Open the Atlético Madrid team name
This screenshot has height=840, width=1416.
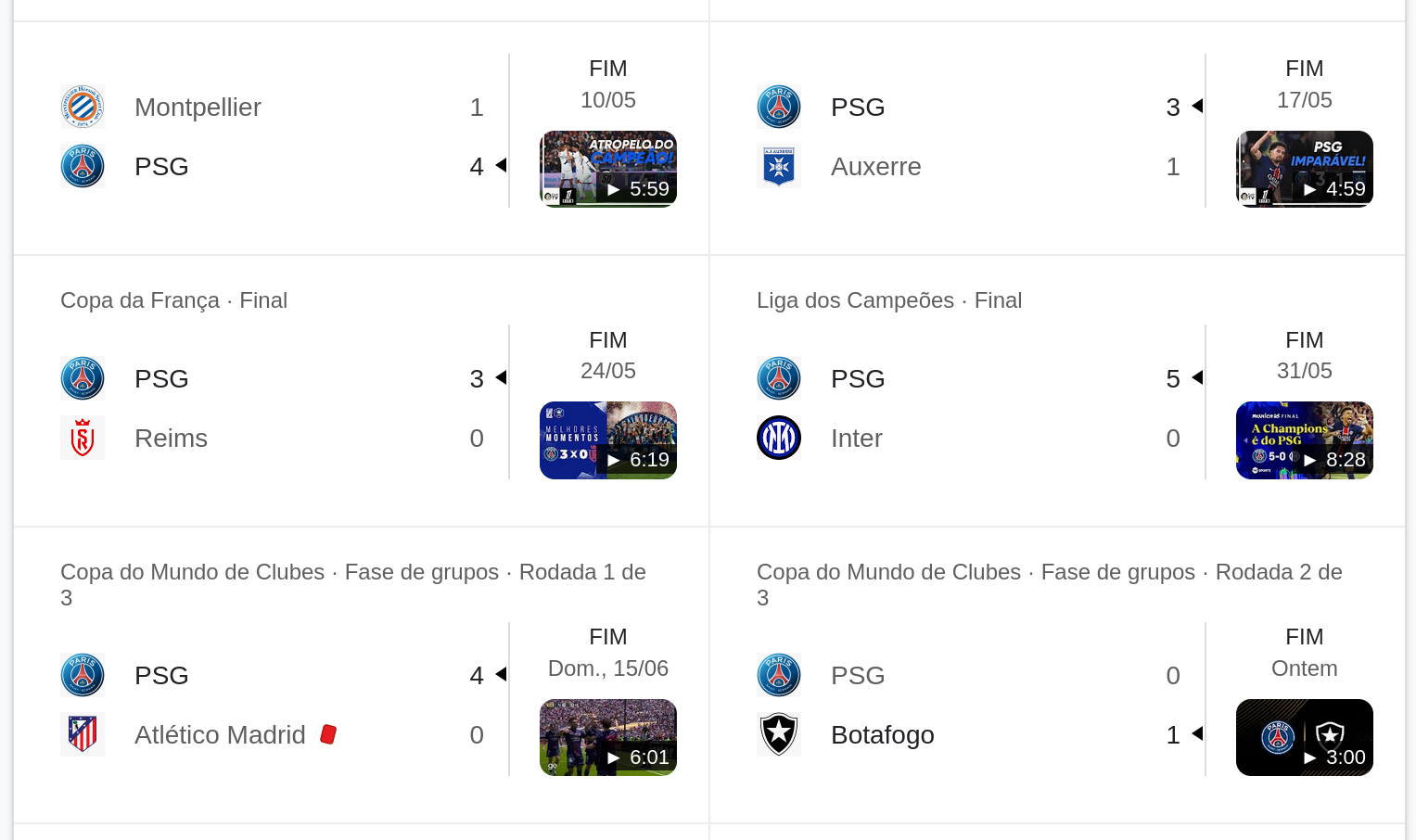click(x=220, y=734)
